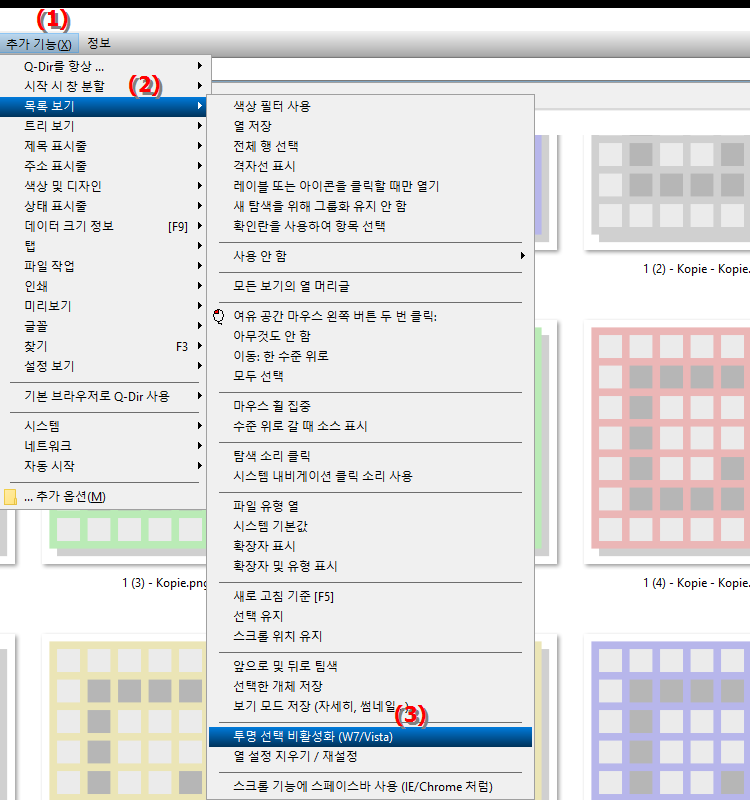Viewport: 750px width, 800px height.
Task: Expand the 트리 보기 submenu
Action: [104, 126]
